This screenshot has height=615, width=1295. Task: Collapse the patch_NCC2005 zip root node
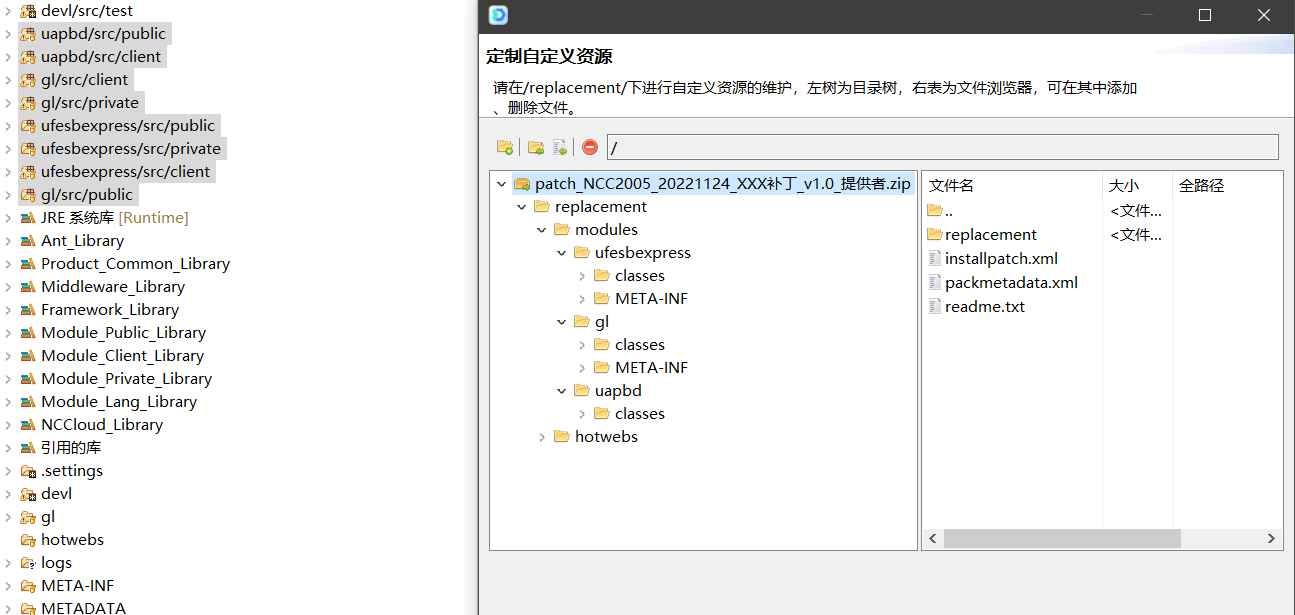tap(502, 184)
